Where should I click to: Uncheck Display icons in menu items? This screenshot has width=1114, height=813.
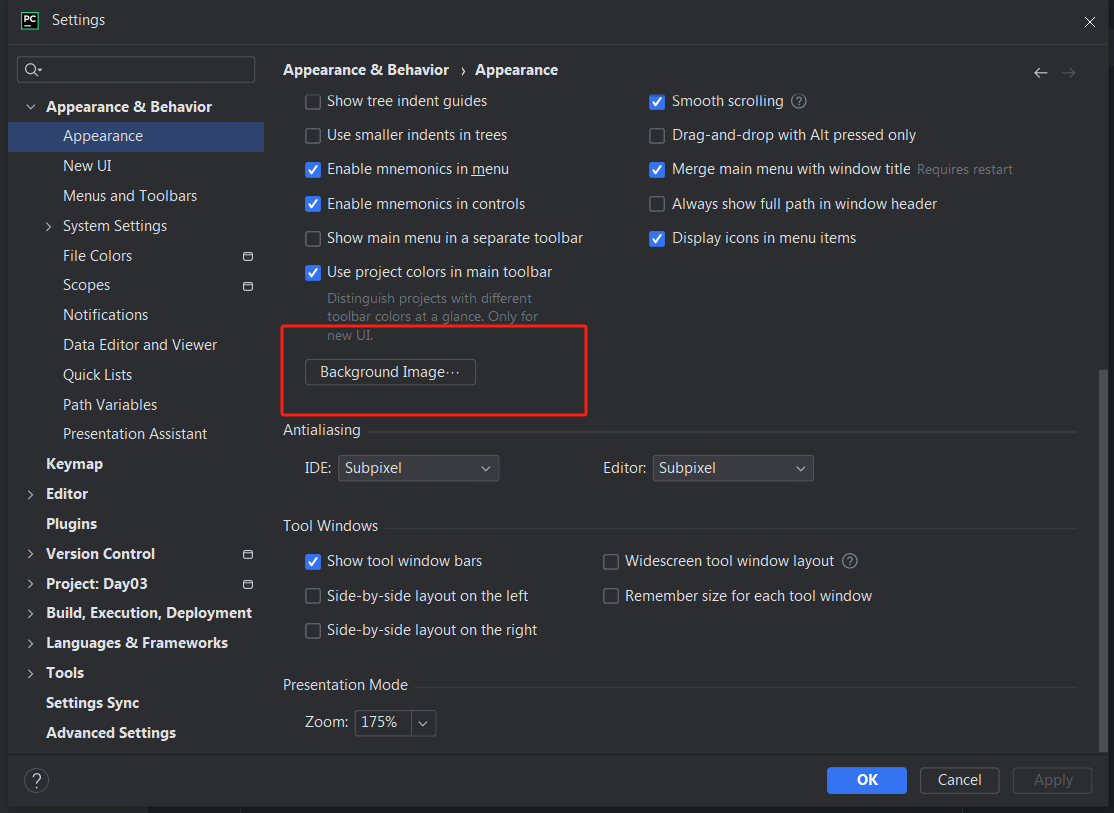point(657,238)
